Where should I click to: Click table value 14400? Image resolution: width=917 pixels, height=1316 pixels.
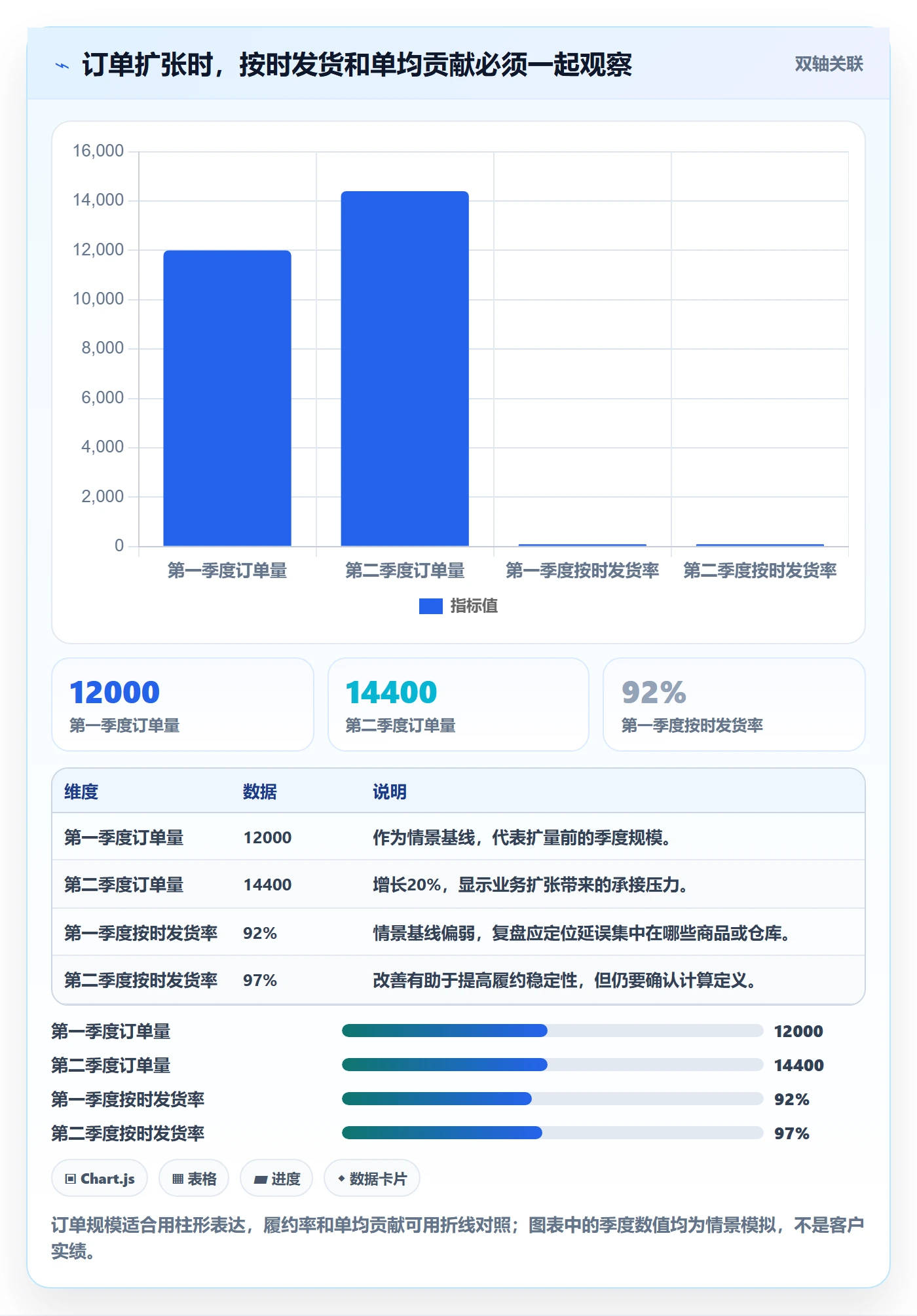click(267, 885)
